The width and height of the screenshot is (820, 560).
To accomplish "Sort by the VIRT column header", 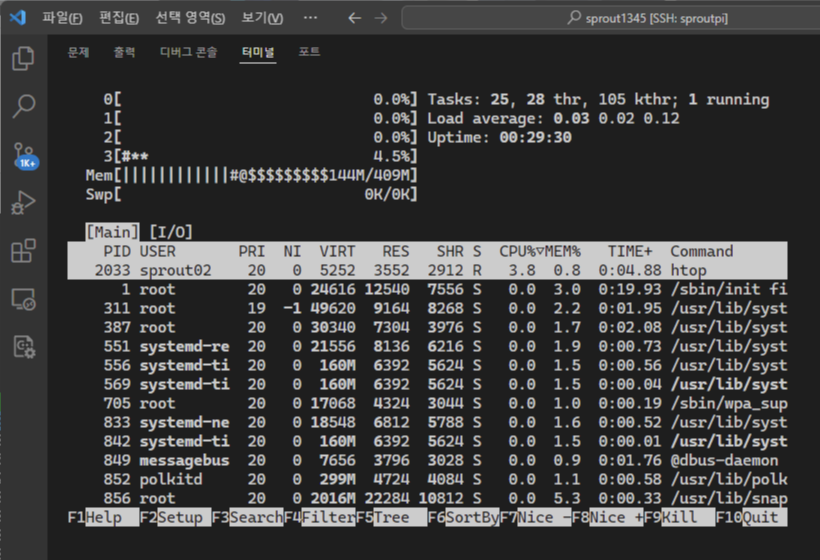I will click(x=337, y=252).
